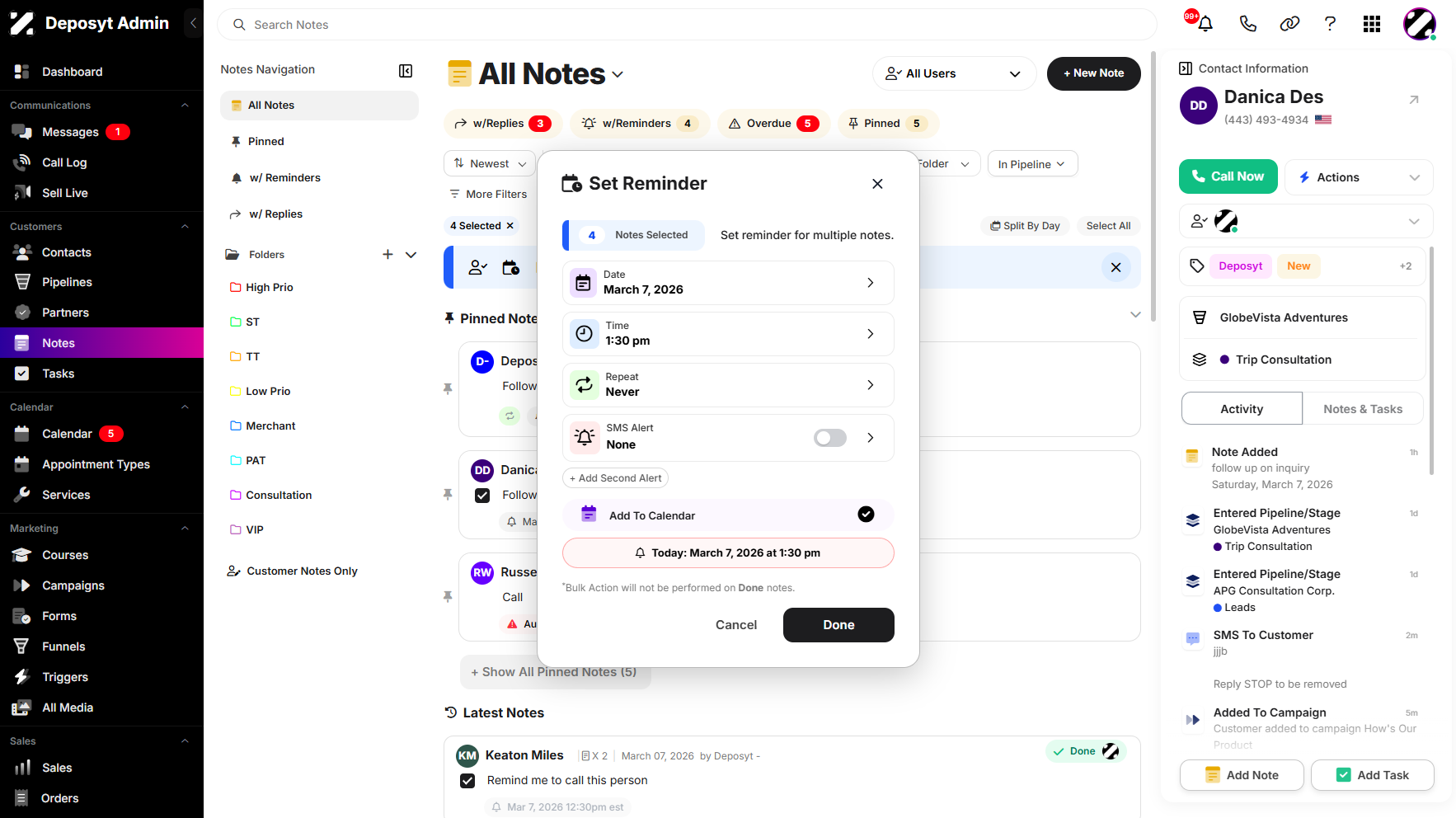Open Danica Des contact in new view arrow
The image size is (1456, 818).
[1414, 100]
